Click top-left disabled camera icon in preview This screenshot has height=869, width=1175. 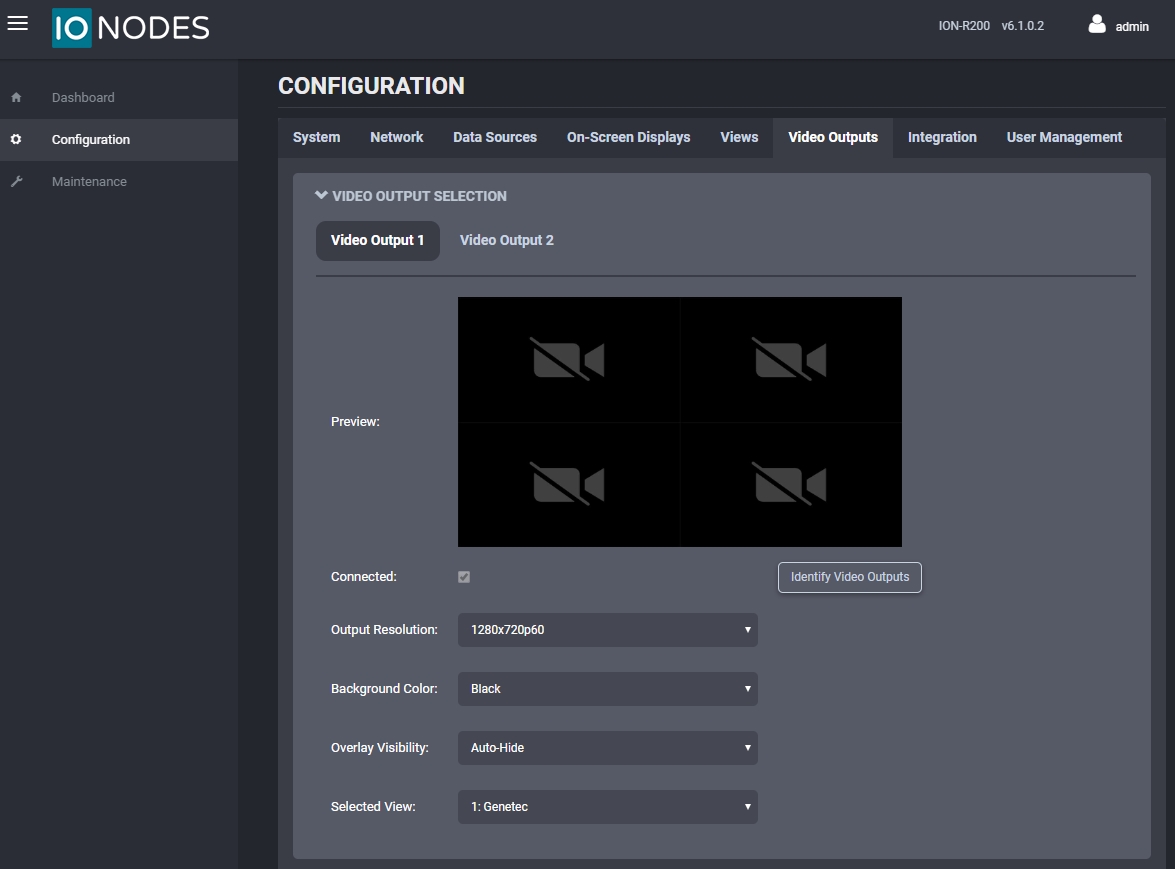pos(568,360)
